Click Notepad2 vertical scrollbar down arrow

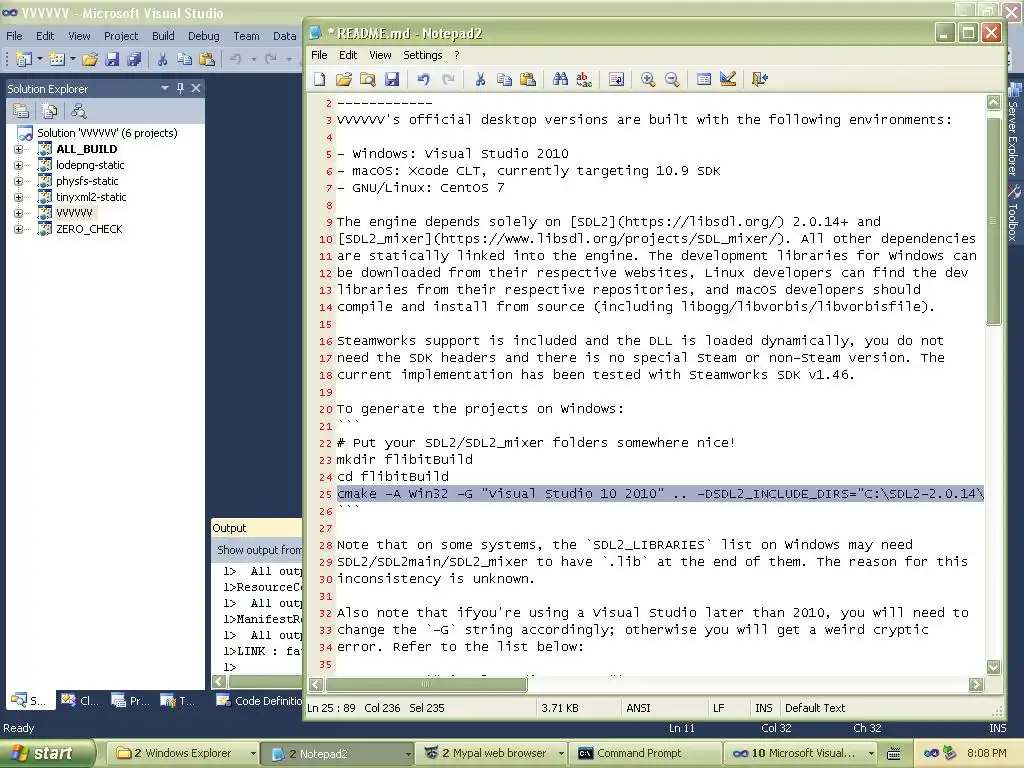[x=993, y=667]
